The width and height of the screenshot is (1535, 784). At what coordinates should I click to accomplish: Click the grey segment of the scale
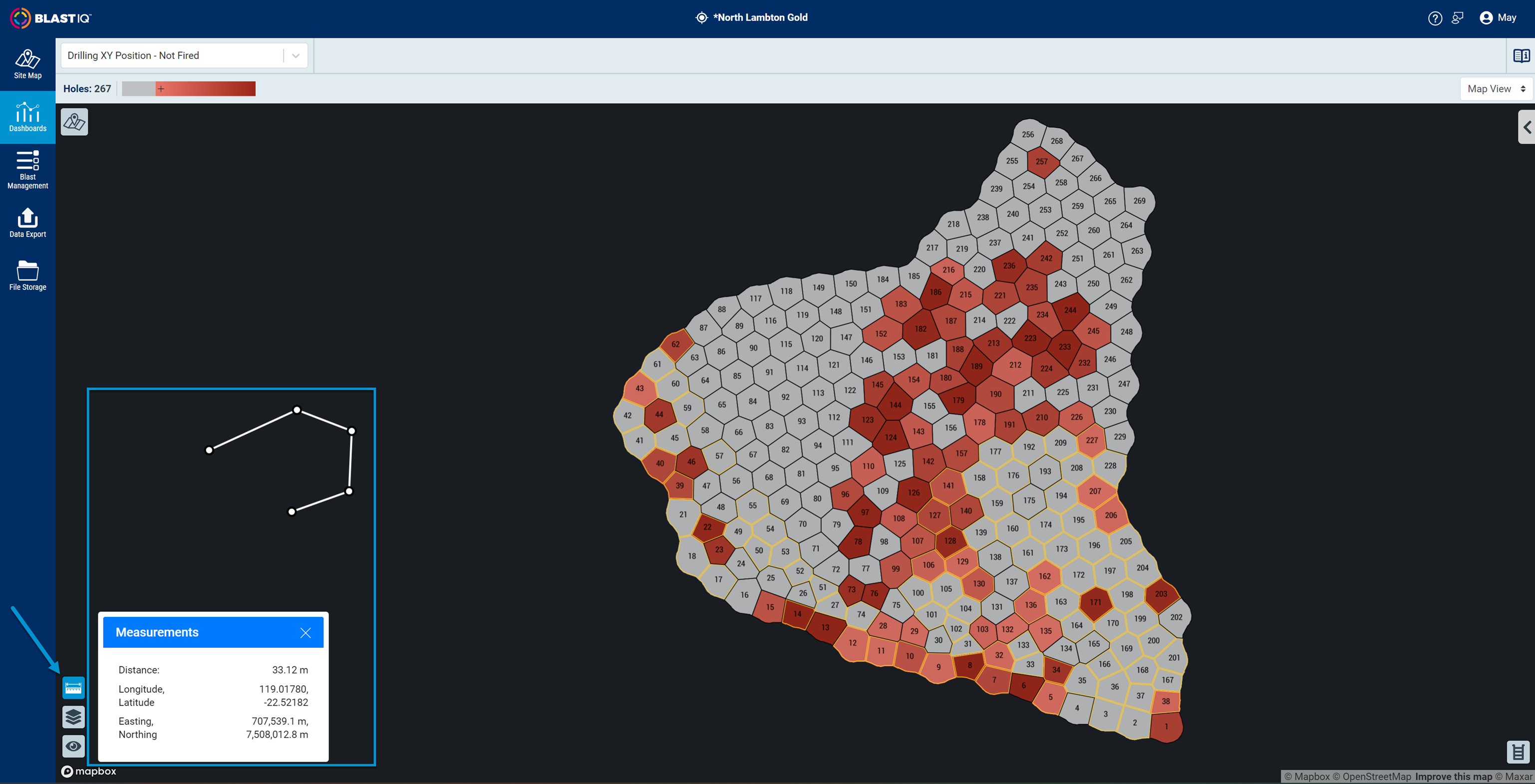pyautogui.click(x=139, y=89)
